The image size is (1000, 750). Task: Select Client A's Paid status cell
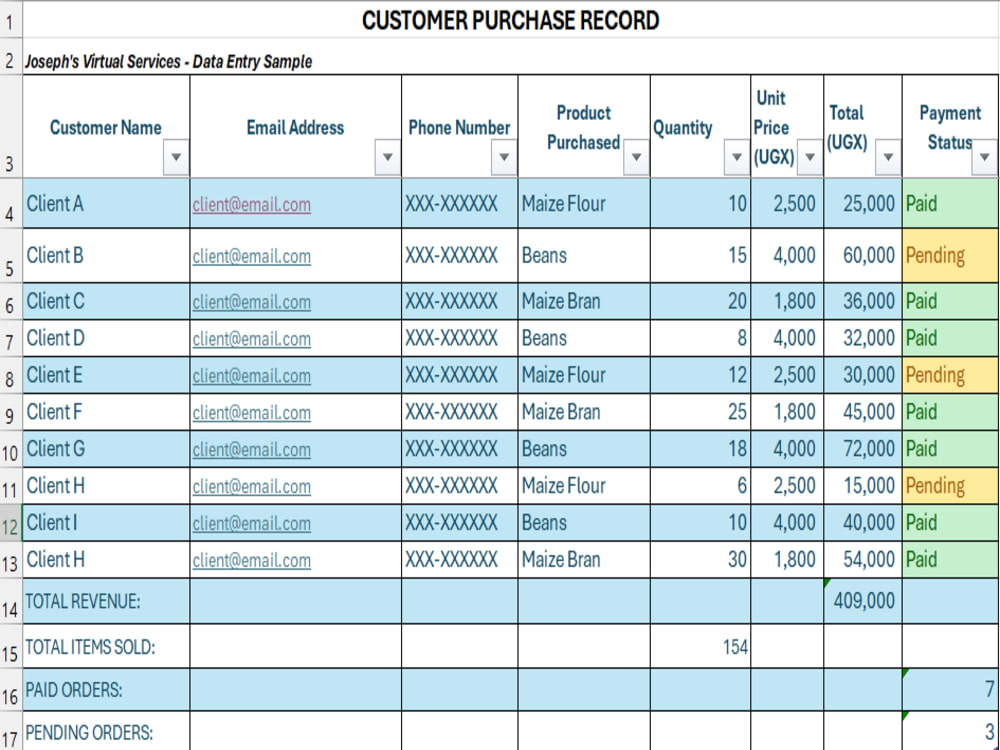pyautogui.click(x=951, y=203)
